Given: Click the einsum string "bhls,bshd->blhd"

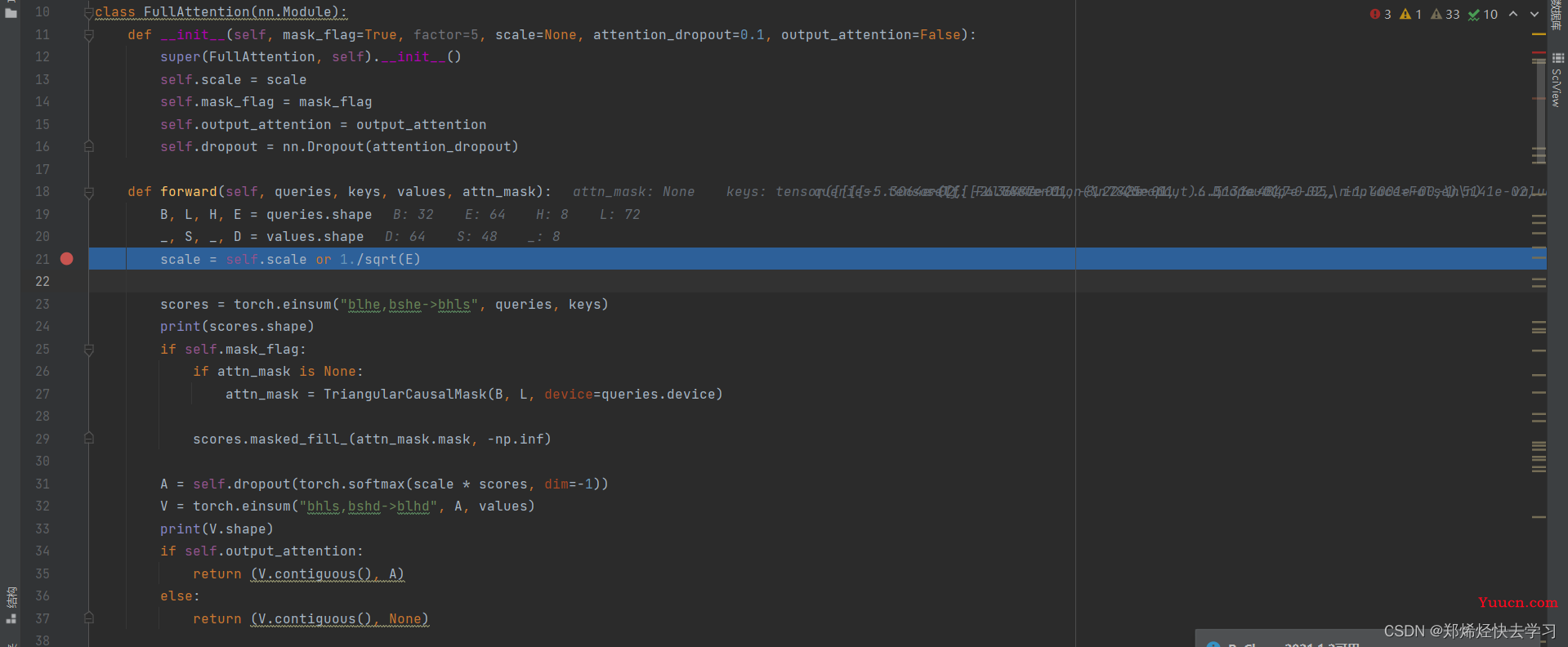Looking at the screenshot, I should coord(369,506).
